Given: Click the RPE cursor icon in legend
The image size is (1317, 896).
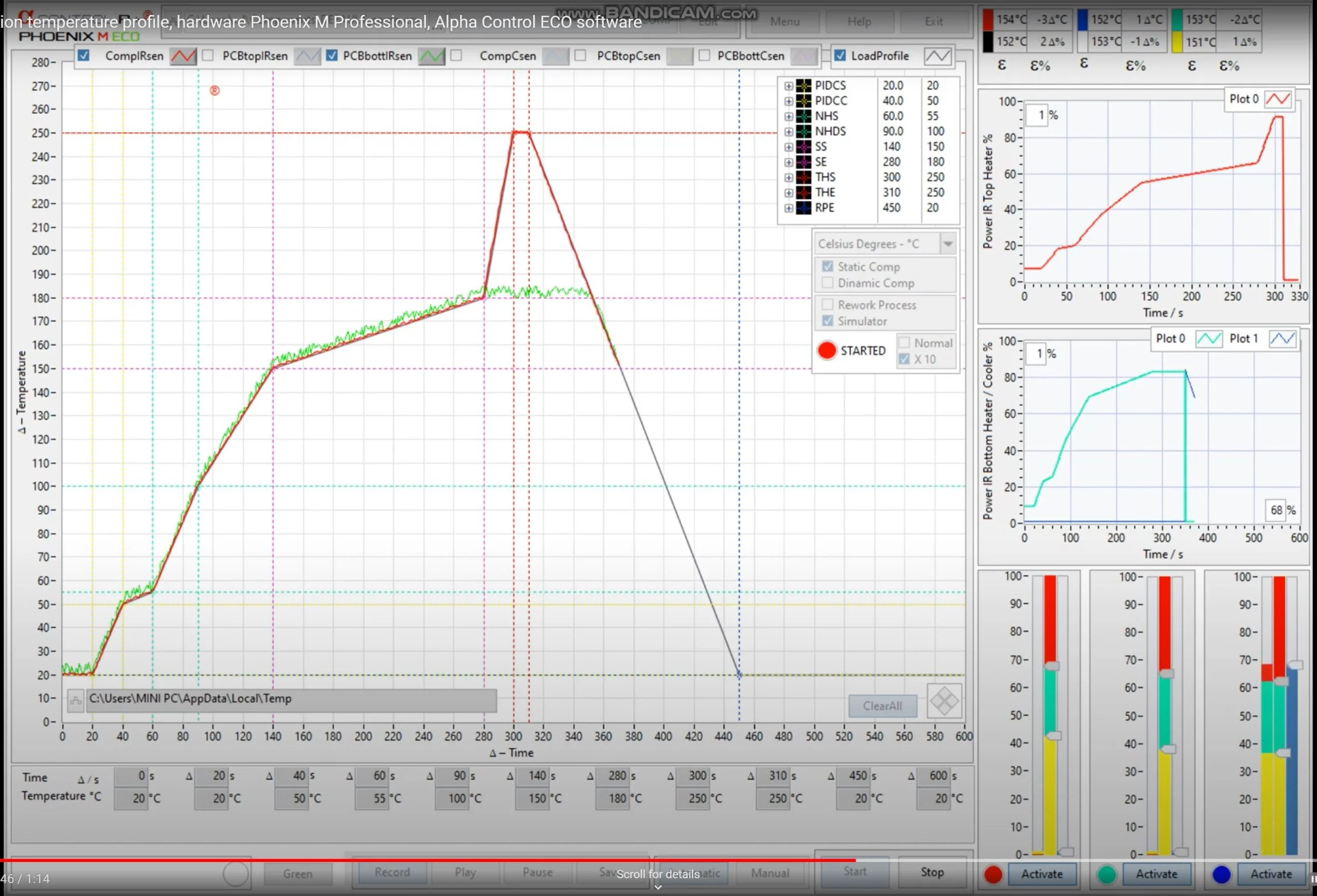Looking at the screenshot, I should [804, 208].
